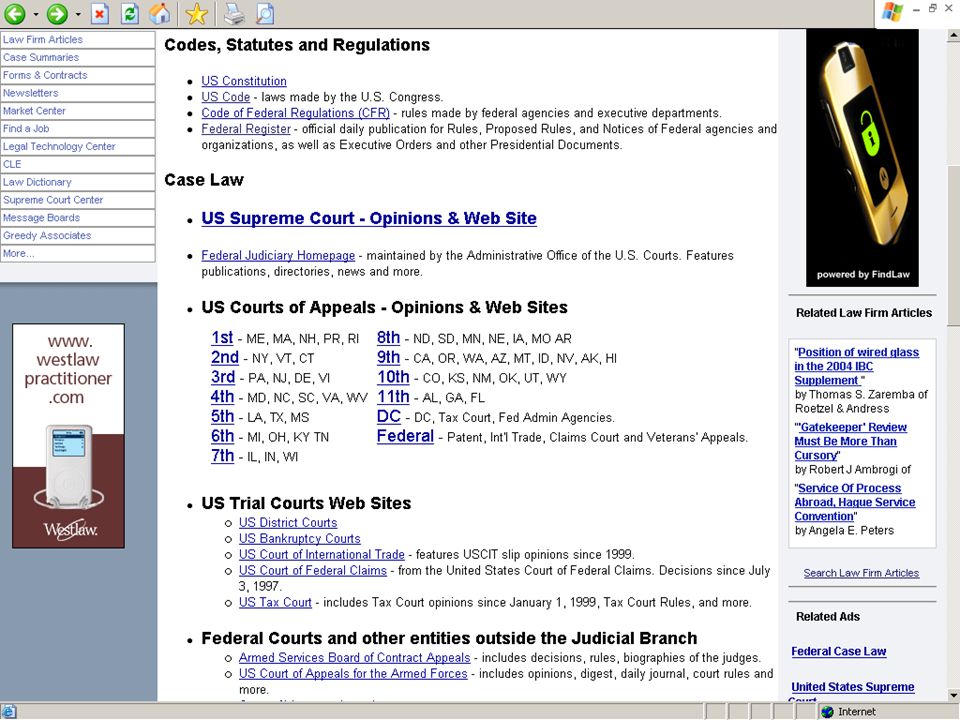Open Law Dictionary sidebar item
This screenshot has height=720, width=960.
77,182
